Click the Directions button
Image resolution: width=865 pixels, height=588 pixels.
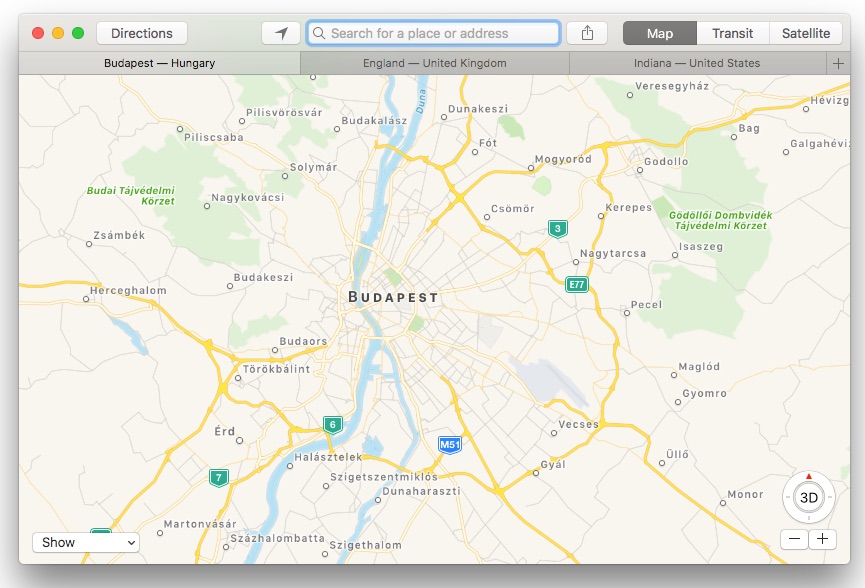[142, 33]
